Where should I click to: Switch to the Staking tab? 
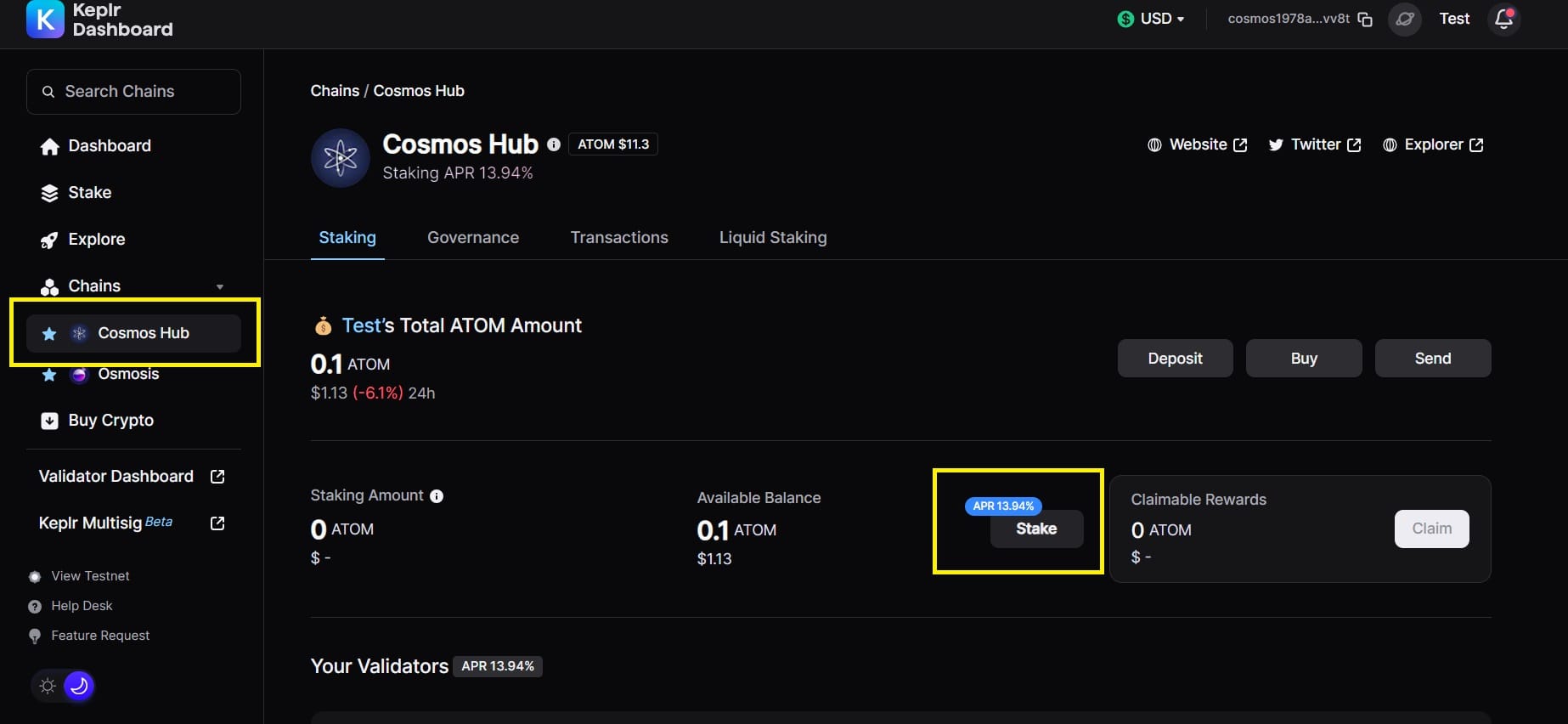[x=347, y=238]
